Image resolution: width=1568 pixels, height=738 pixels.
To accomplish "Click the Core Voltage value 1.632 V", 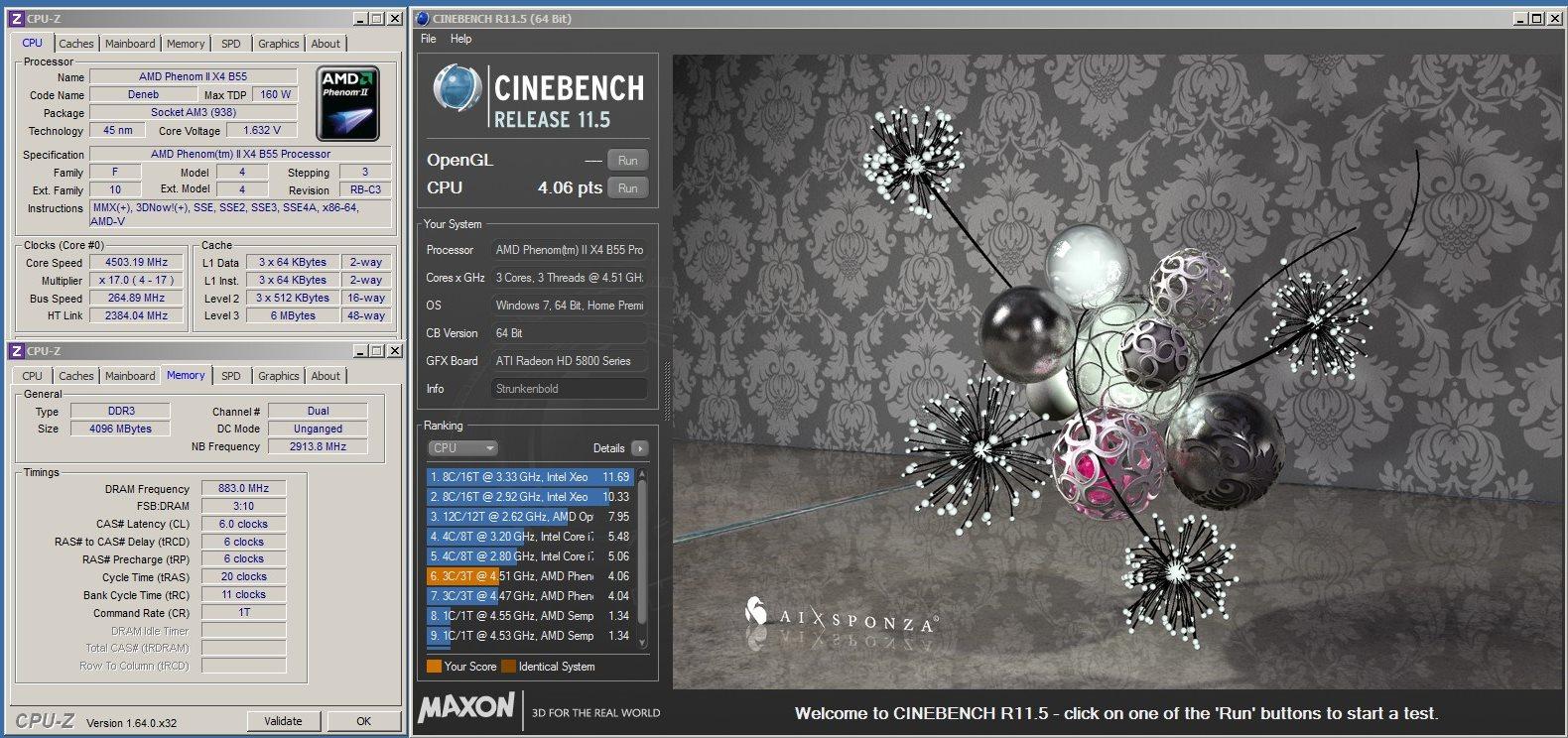I will (x=262, y=130).
